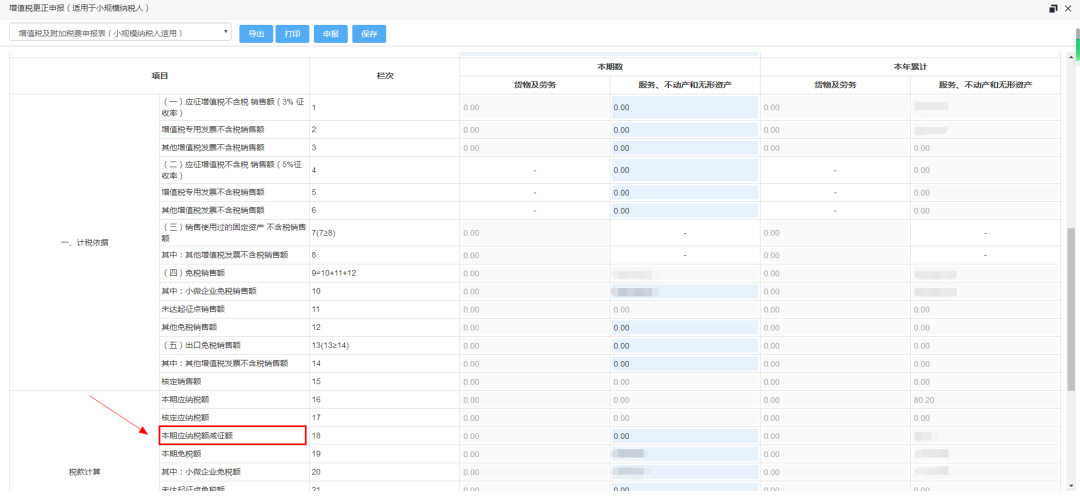Click the 打印 button
The width and height of the screenshot is (1080, 496).
292,34
